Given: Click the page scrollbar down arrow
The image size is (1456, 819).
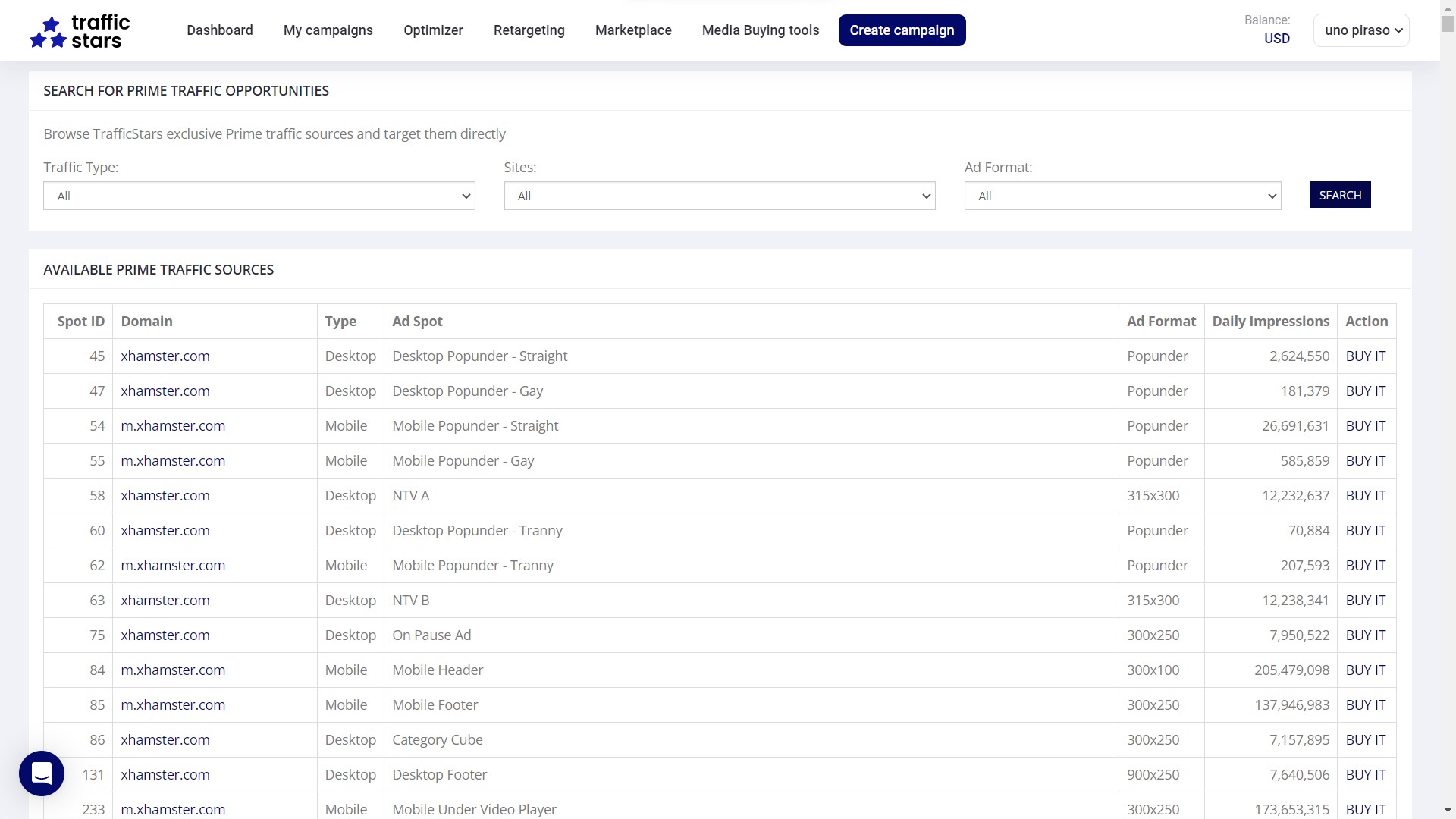Looking at the screenshot, I should [x=1448, y=811].
